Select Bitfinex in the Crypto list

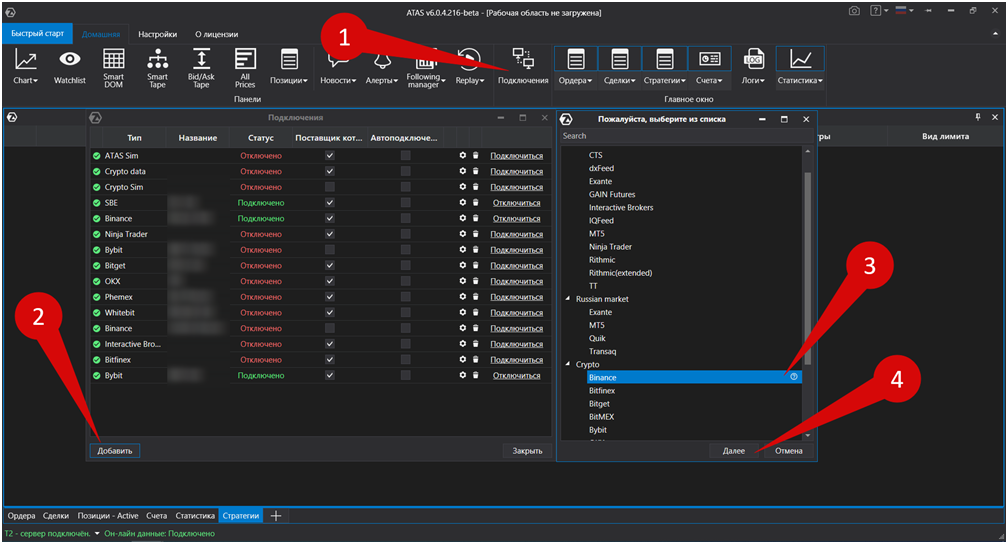coord(602,390)
